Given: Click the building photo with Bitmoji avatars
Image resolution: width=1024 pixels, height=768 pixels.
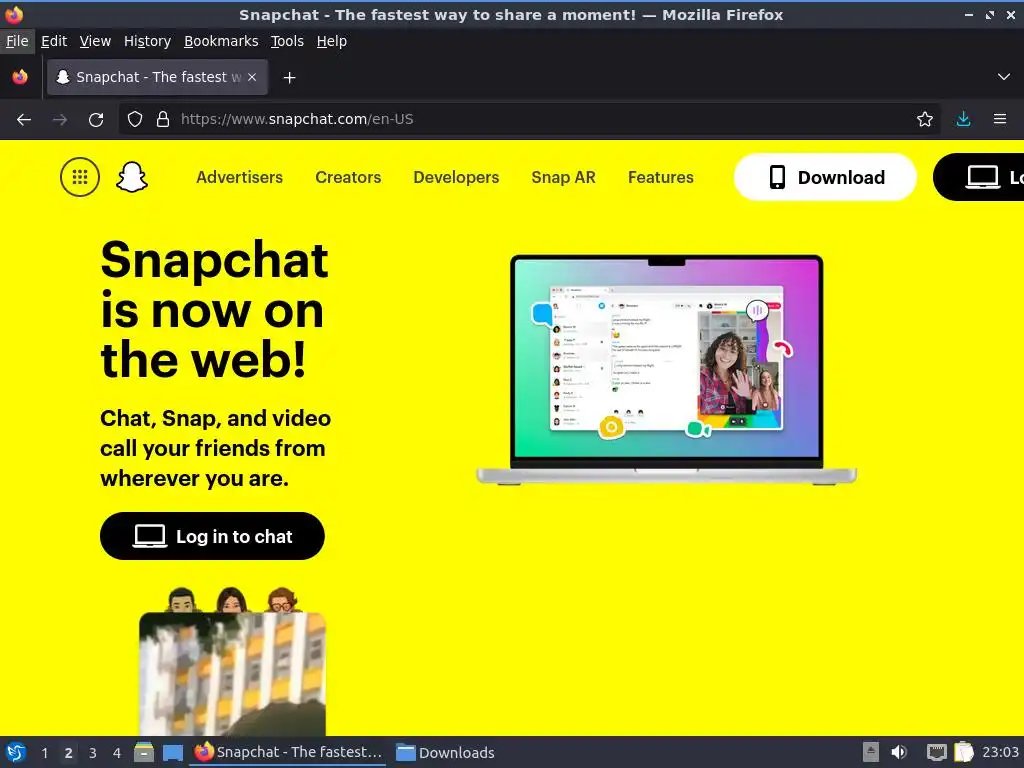Looking at the screenshot, I should pyautogui.click(x=232, y=661).
